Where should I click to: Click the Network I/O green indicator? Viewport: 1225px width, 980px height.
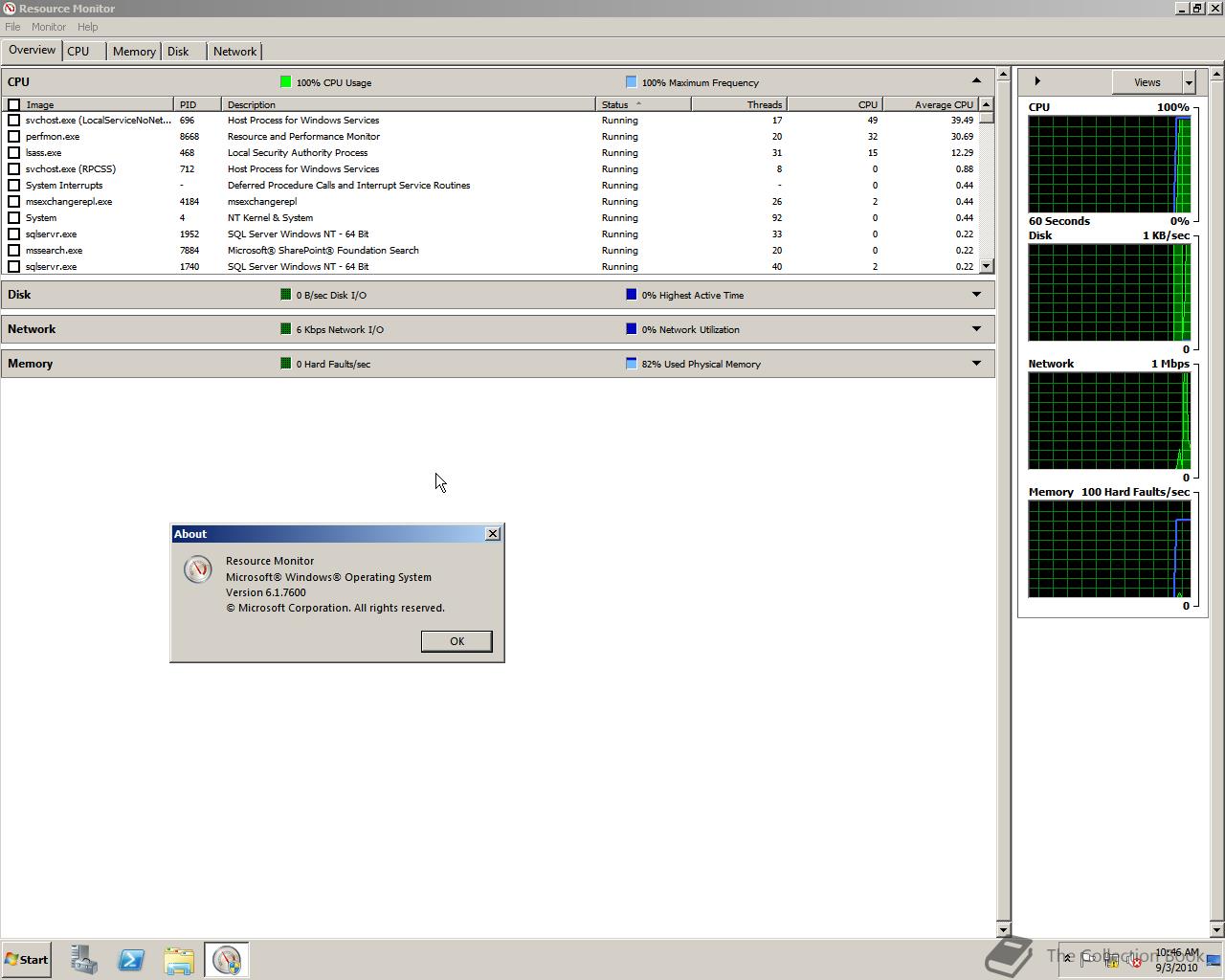pos(285,329)
